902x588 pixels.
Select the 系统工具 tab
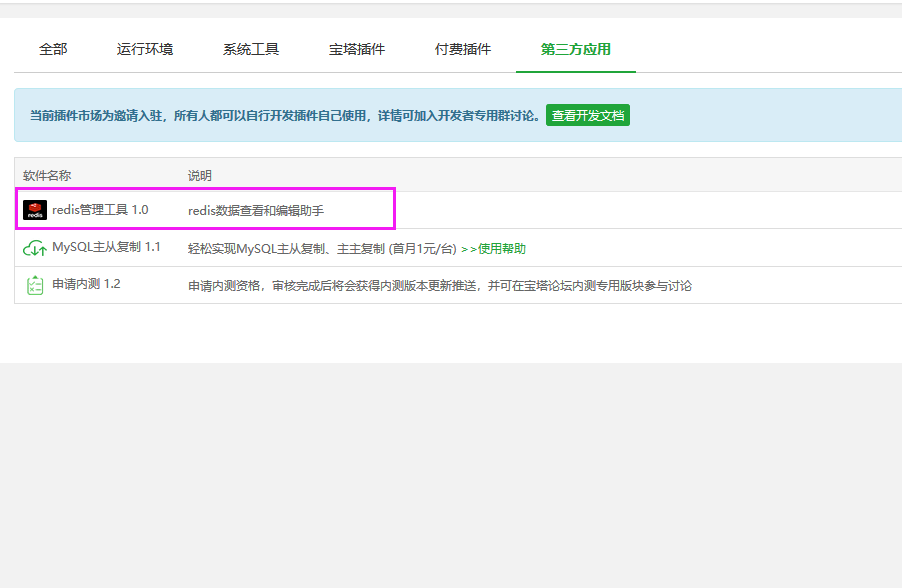point(251,49)
